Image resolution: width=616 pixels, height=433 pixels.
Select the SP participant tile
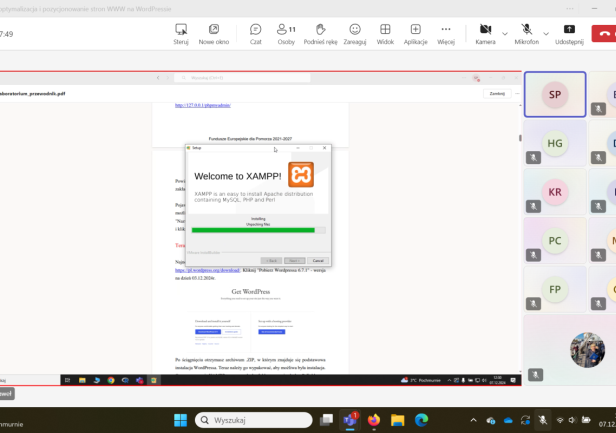(554, 95)
